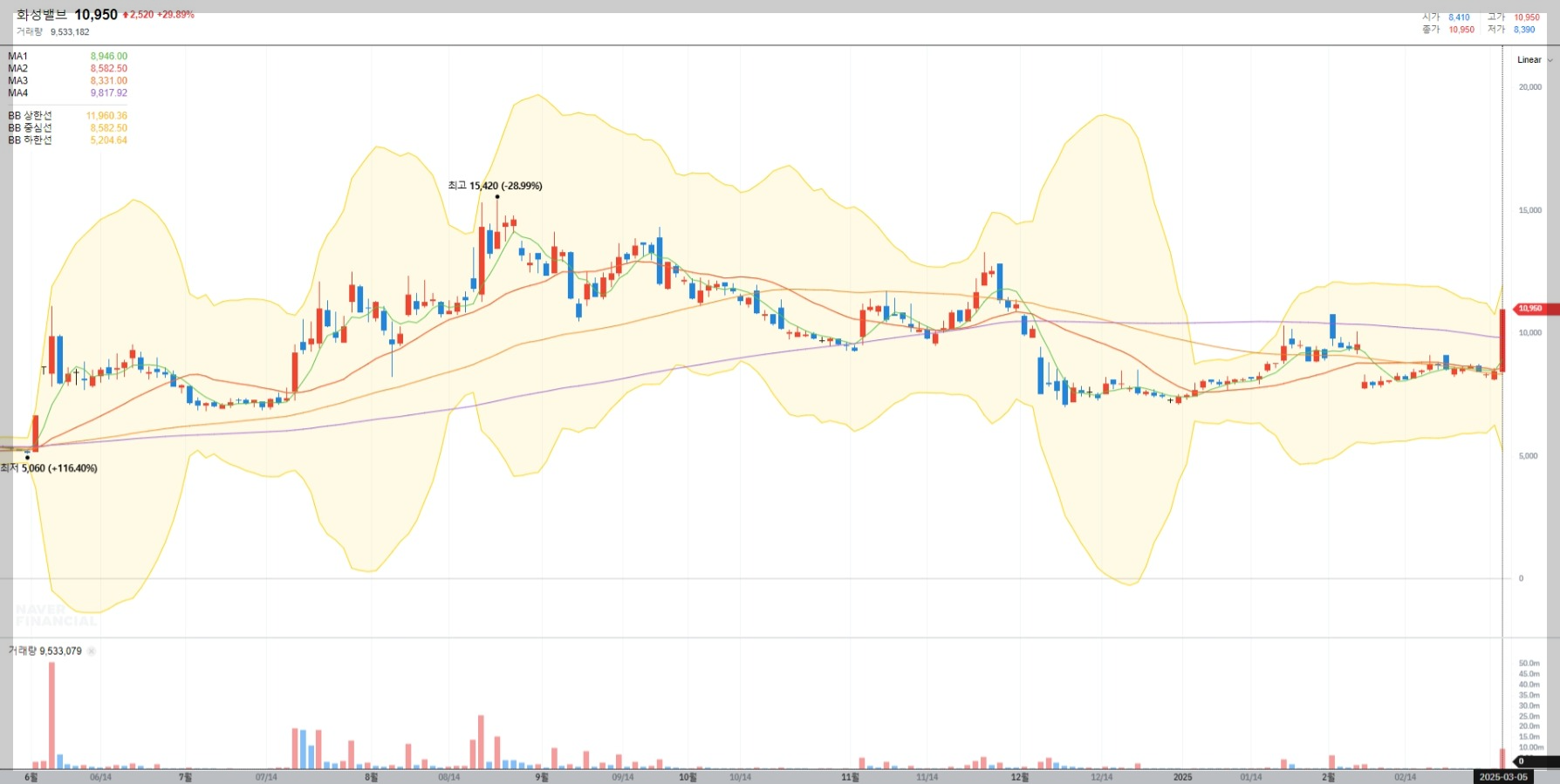Click the BB 하한선 legend entry
Viewport: 1560px width, 784px height.
67,140
